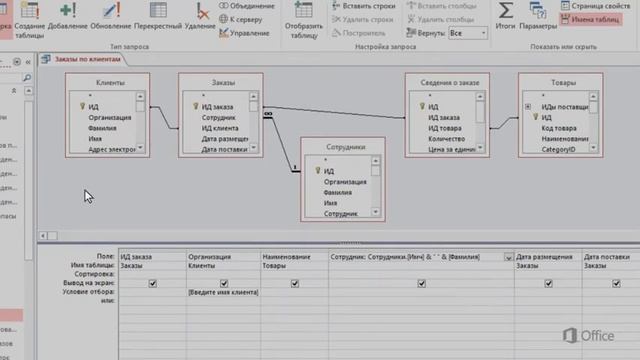640x360 pixels.
Task: Open the Сотрудник field dropdown arrow
Action: 508,257
